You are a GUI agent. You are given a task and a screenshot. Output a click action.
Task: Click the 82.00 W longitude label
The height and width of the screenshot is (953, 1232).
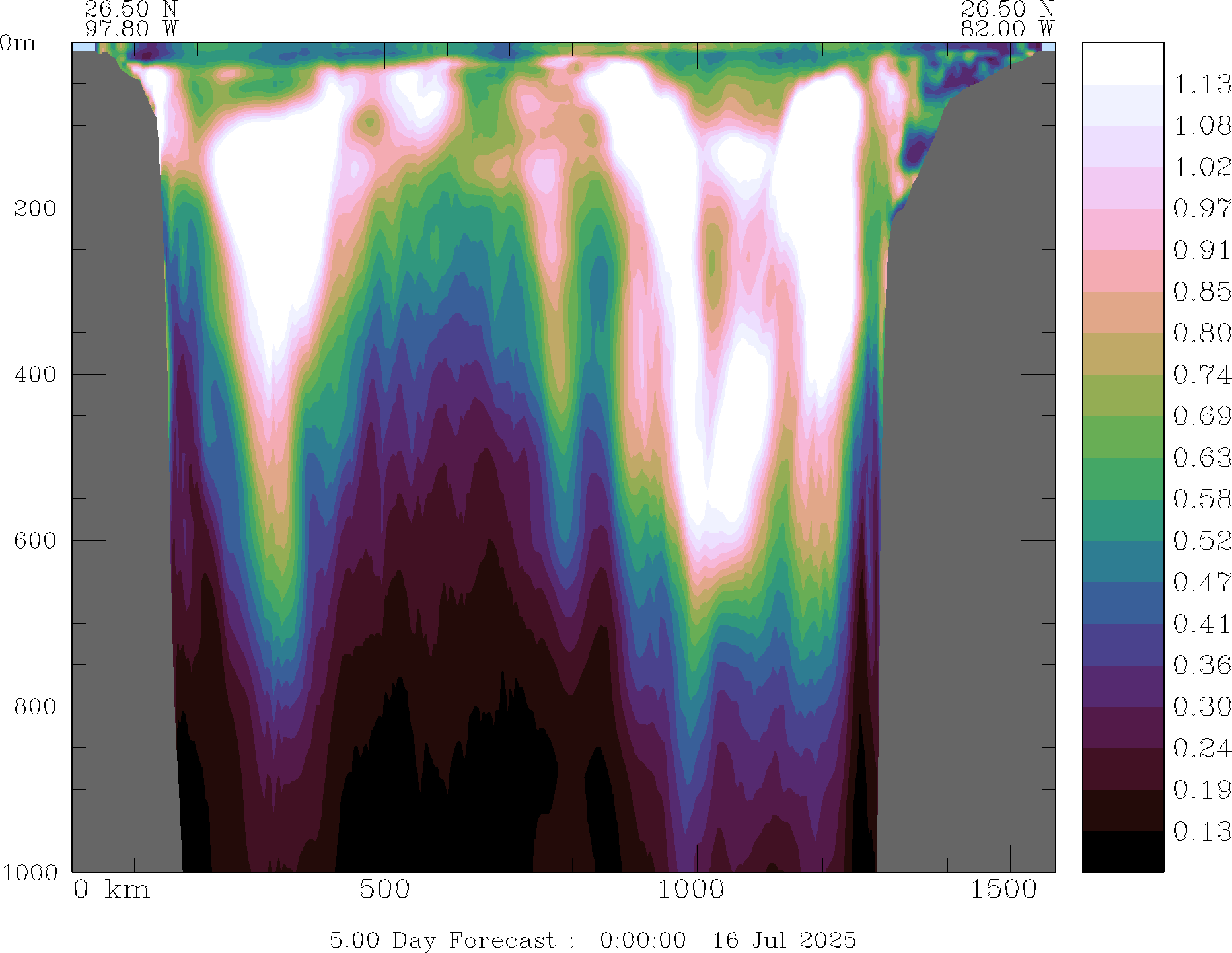click(x=1007, y=29)
